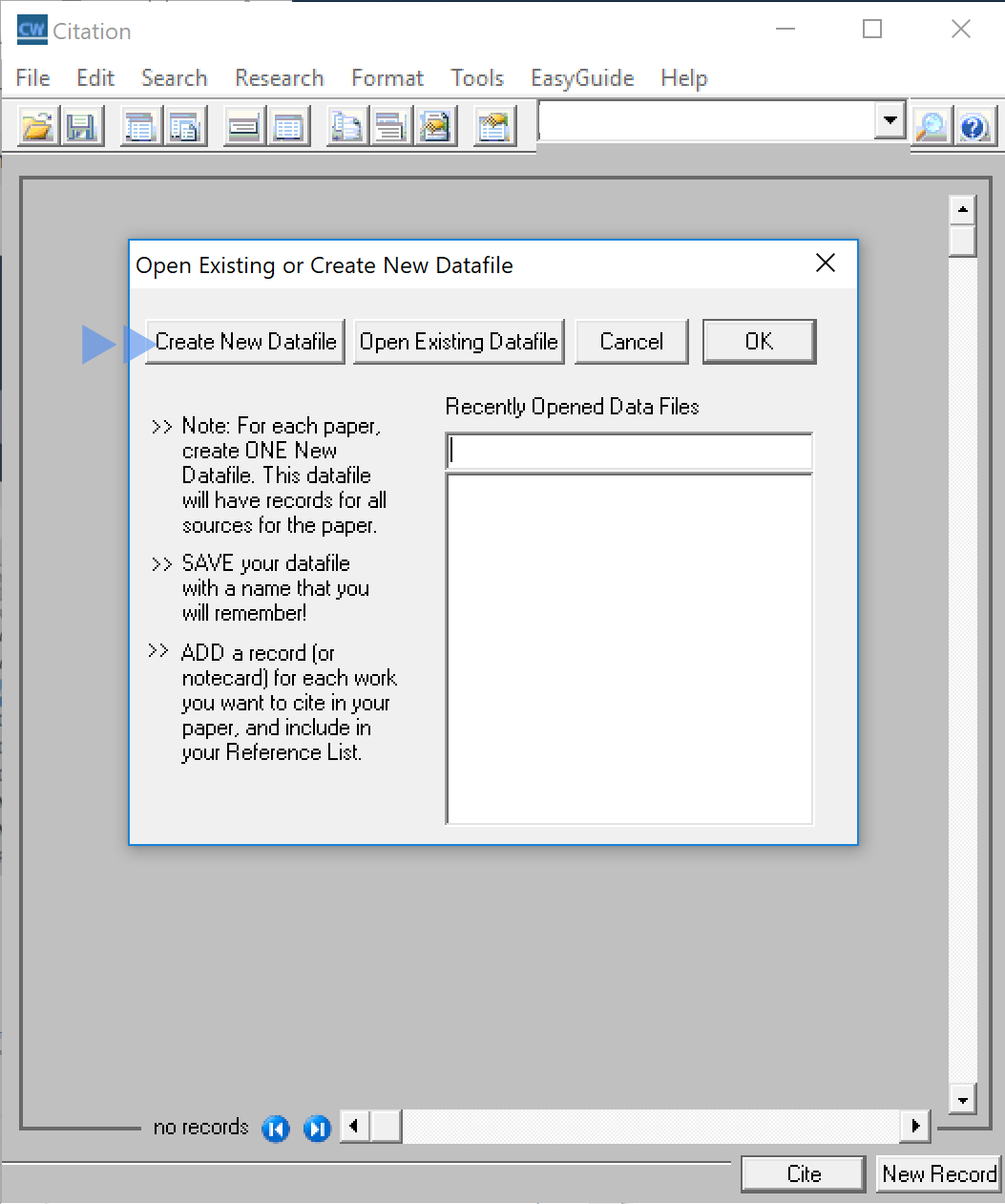Jump to first record navigation icon
Screen dimensions: 1005x1204
[x=276, y=1129]
